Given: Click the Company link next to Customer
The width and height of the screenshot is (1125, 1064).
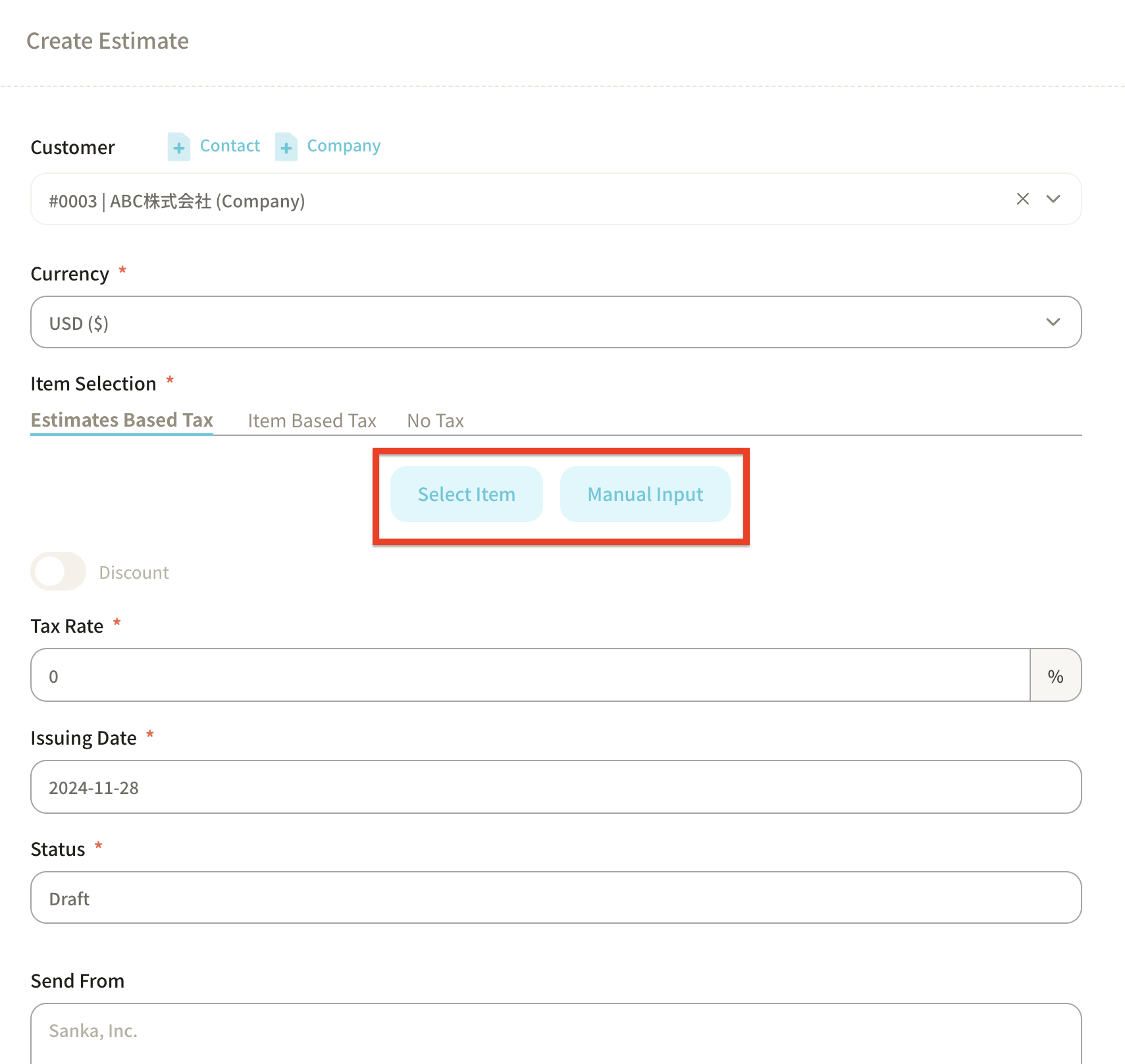Looking at the screenshot, I should tap(344, 146).
